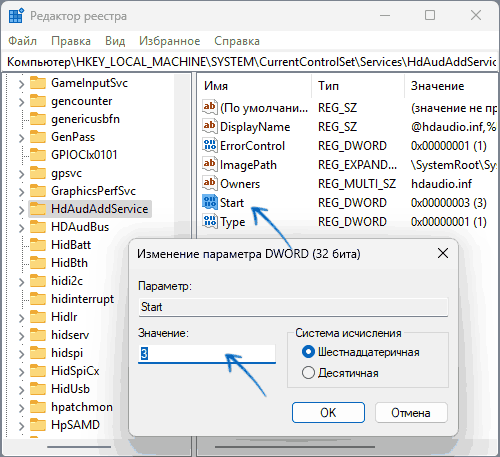Close the DWORD edit dialog
Image resolution: width=500 pixels, height=457 pixels.
443,253
